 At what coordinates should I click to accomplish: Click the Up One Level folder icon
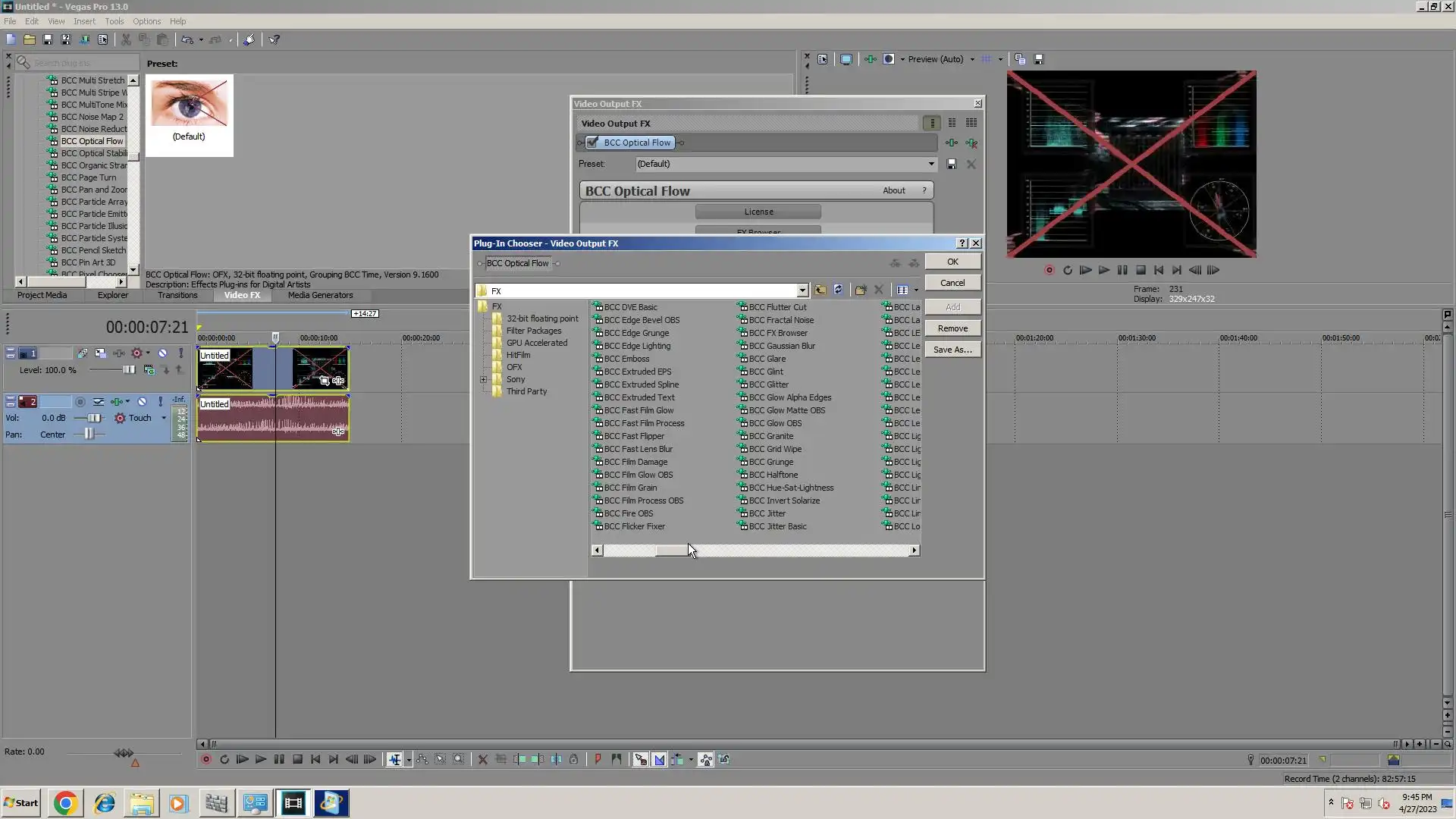click(820, 290)
